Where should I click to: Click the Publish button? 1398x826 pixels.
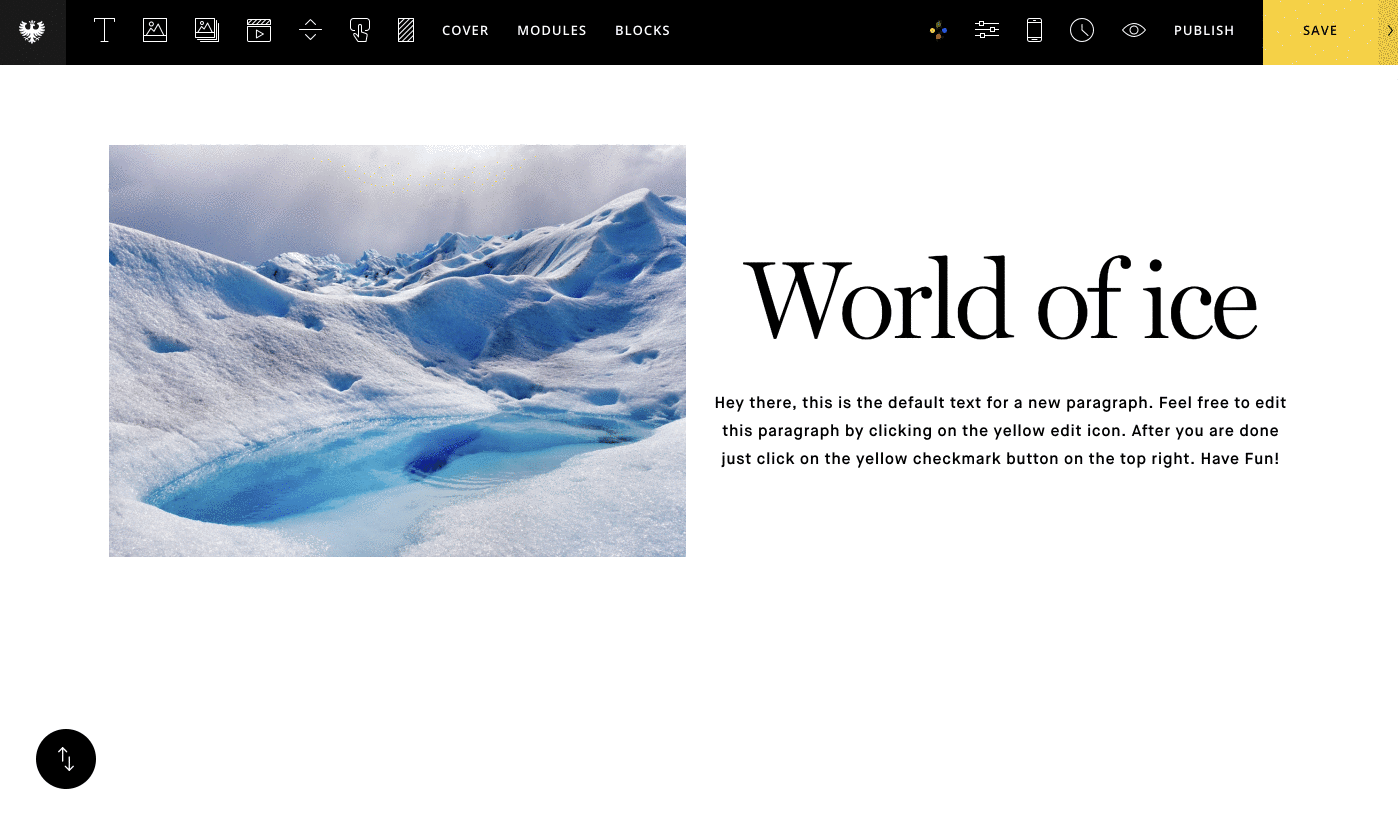(1204, 31)
